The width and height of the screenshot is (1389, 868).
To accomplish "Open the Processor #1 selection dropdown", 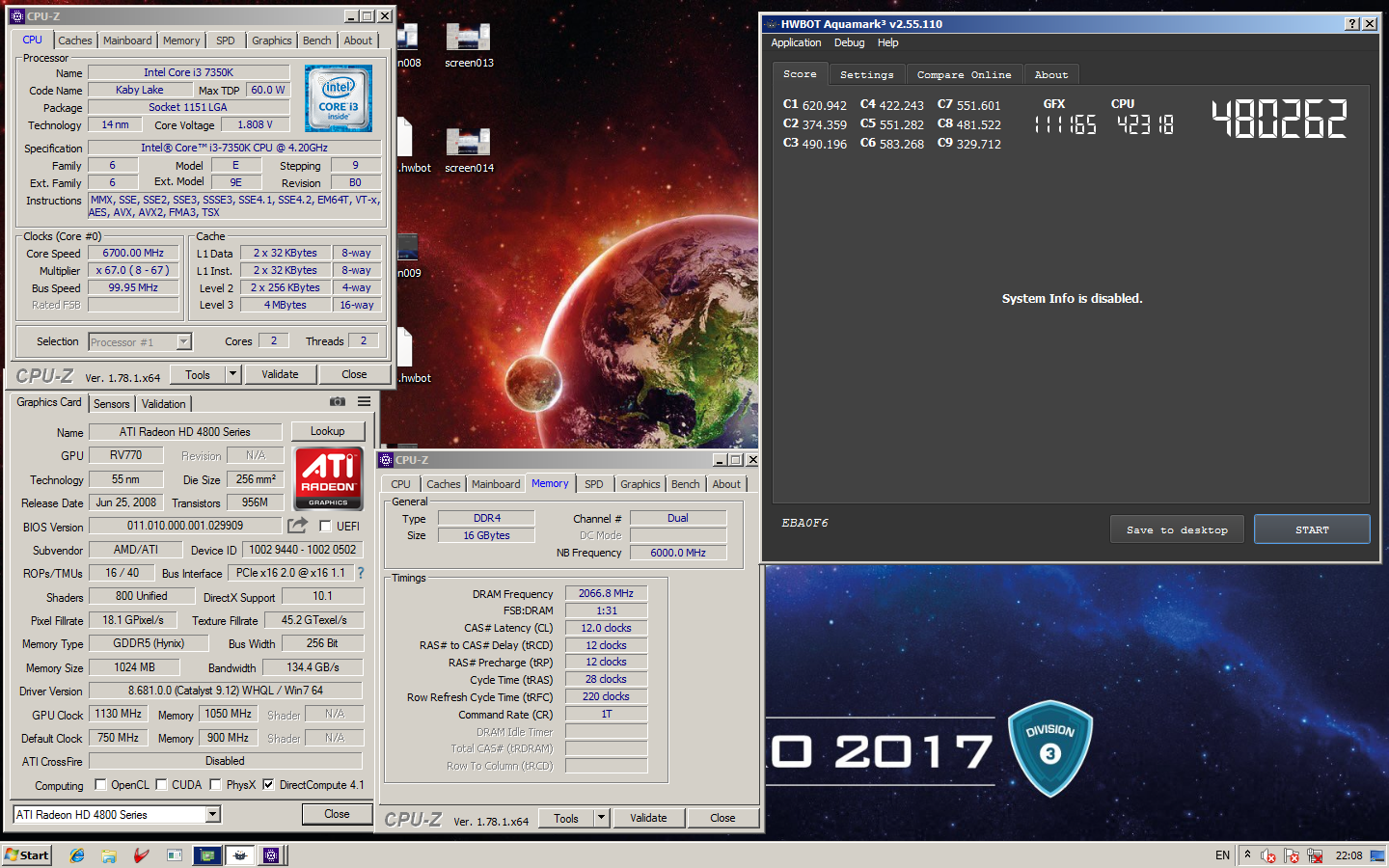I will point(183,341).
